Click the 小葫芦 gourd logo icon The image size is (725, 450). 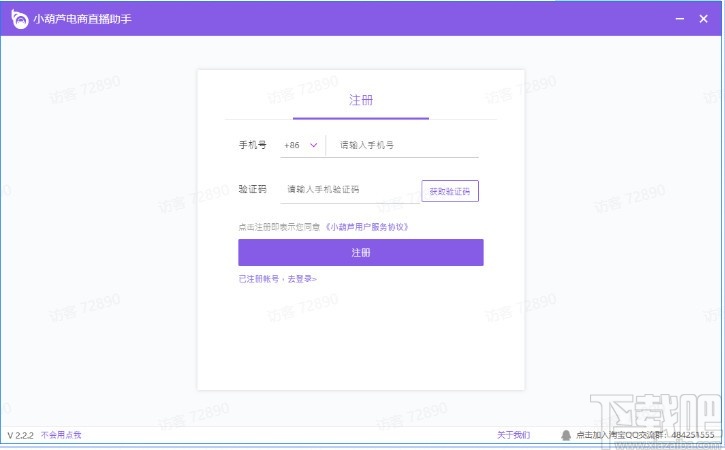click(x=19, y=19)
